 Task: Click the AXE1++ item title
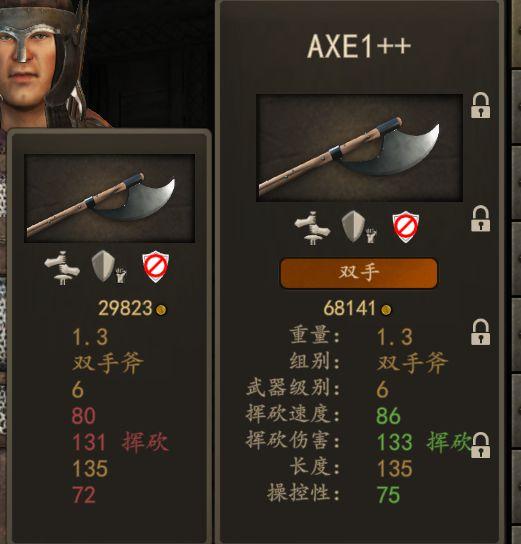coord(359,46)
